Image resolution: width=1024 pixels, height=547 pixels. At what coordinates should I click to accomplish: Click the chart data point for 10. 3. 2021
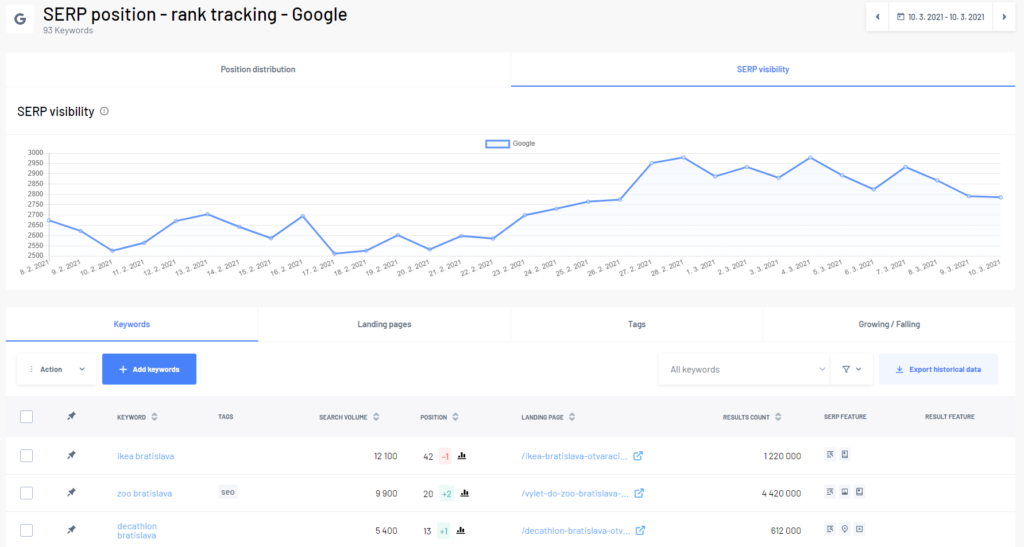pos(1000,197)
